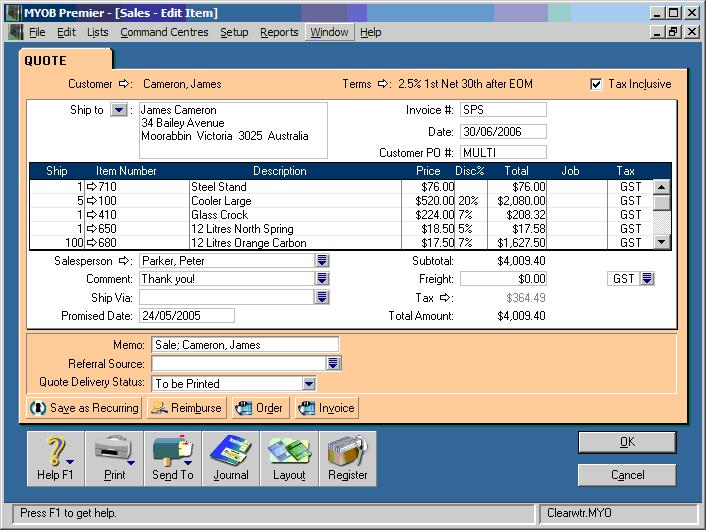The height and width of the screenshot is (530, 706).
Task: Click the Salesperson zoom arrow
Action: point(124,261)
